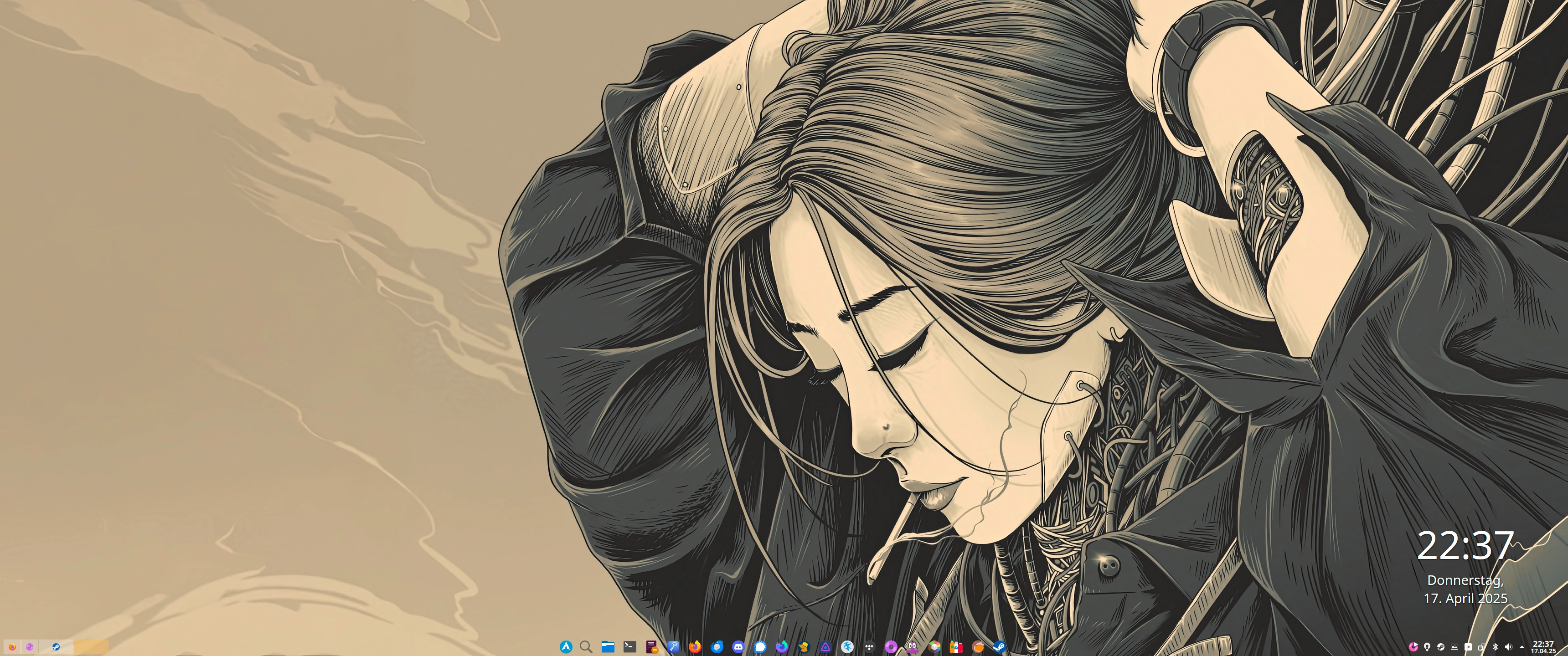Open the panel clock showing 17.04.25
This screenshot has height=656, width=1568.
1543,647
